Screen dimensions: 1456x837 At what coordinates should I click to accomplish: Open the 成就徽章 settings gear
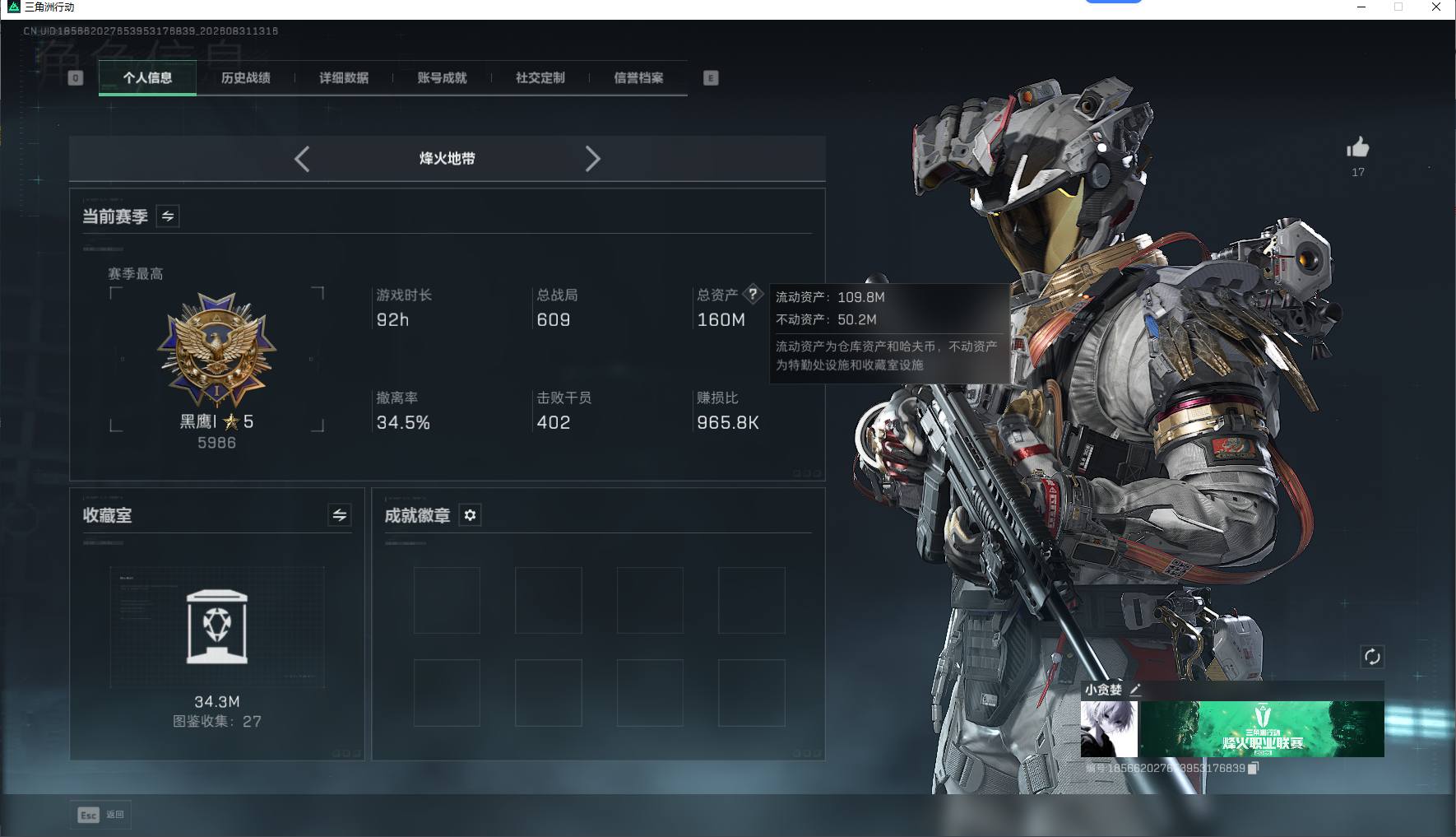pyautogui.click(x=470, y=515)
